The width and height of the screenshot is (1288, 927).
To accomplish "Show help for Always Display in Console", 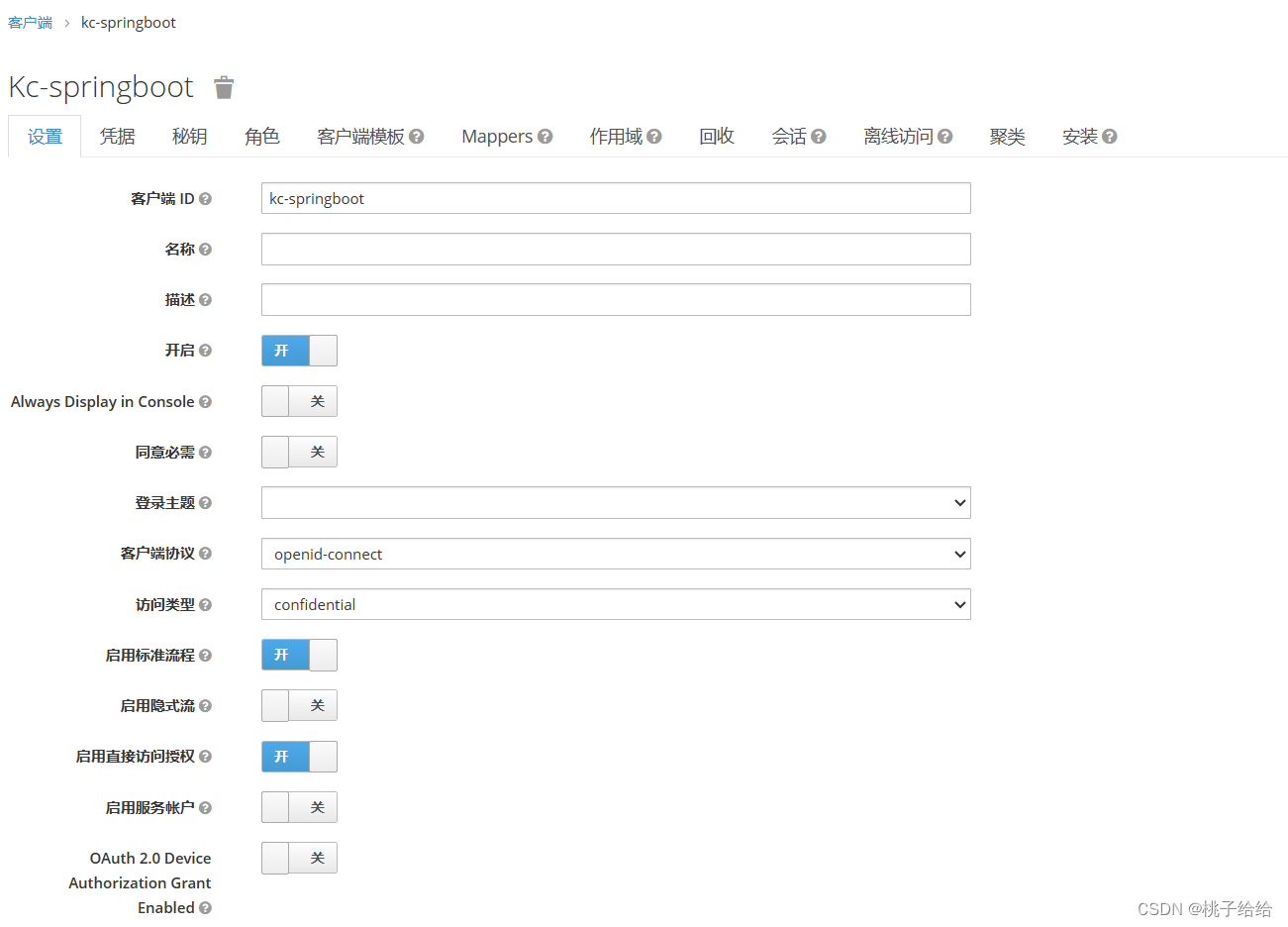I will tap(205, 402).
